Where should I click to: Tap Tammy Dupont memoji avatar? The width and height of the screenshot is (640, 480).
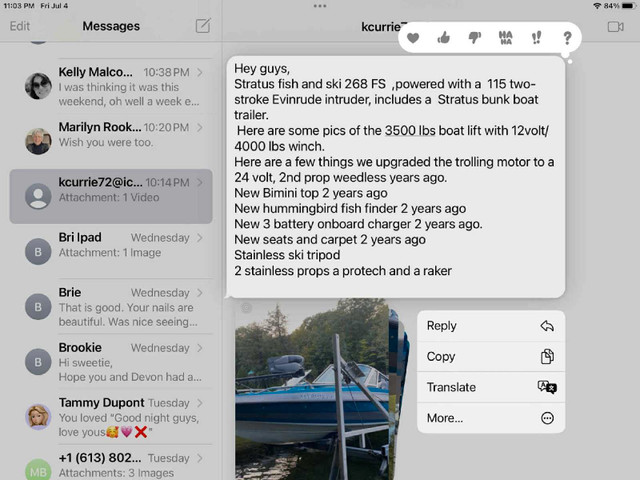point(38,417)
